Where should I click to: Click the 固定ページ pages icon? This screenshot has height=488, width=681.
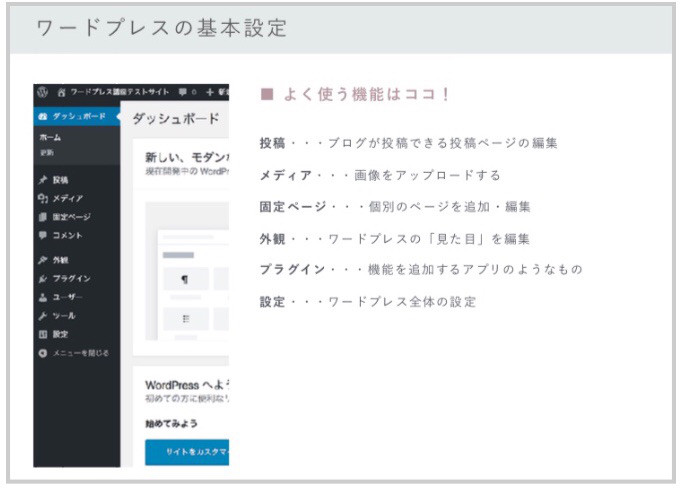coord(43,217)
